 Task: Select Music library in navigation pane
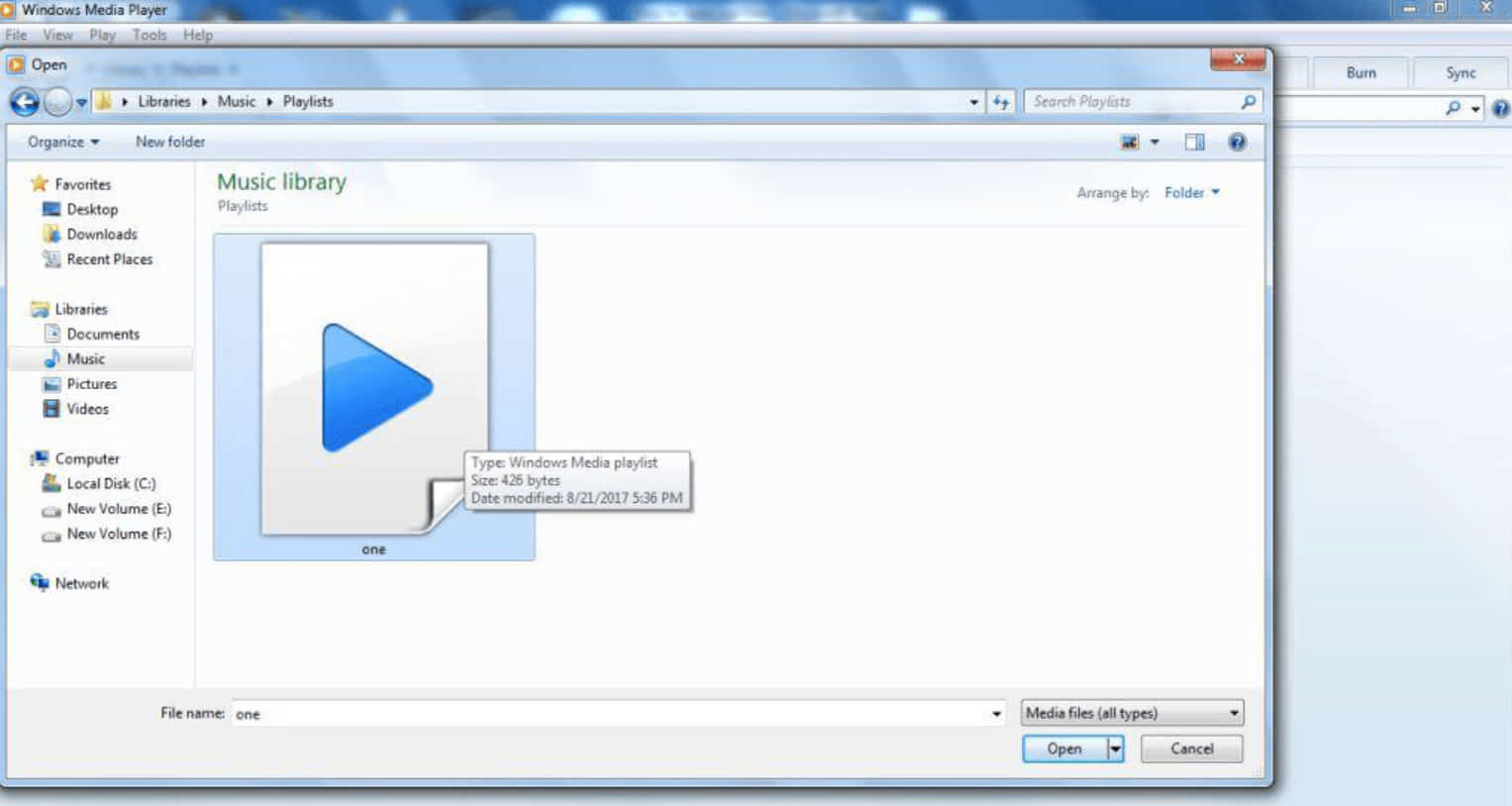pos(86,358)
